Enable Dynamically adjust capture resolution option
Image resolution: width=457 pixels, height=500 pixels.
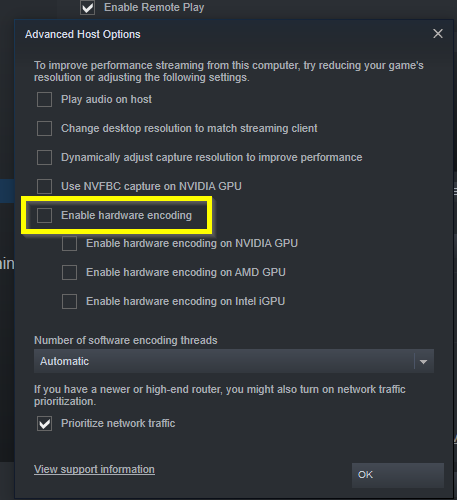(44, 157)
